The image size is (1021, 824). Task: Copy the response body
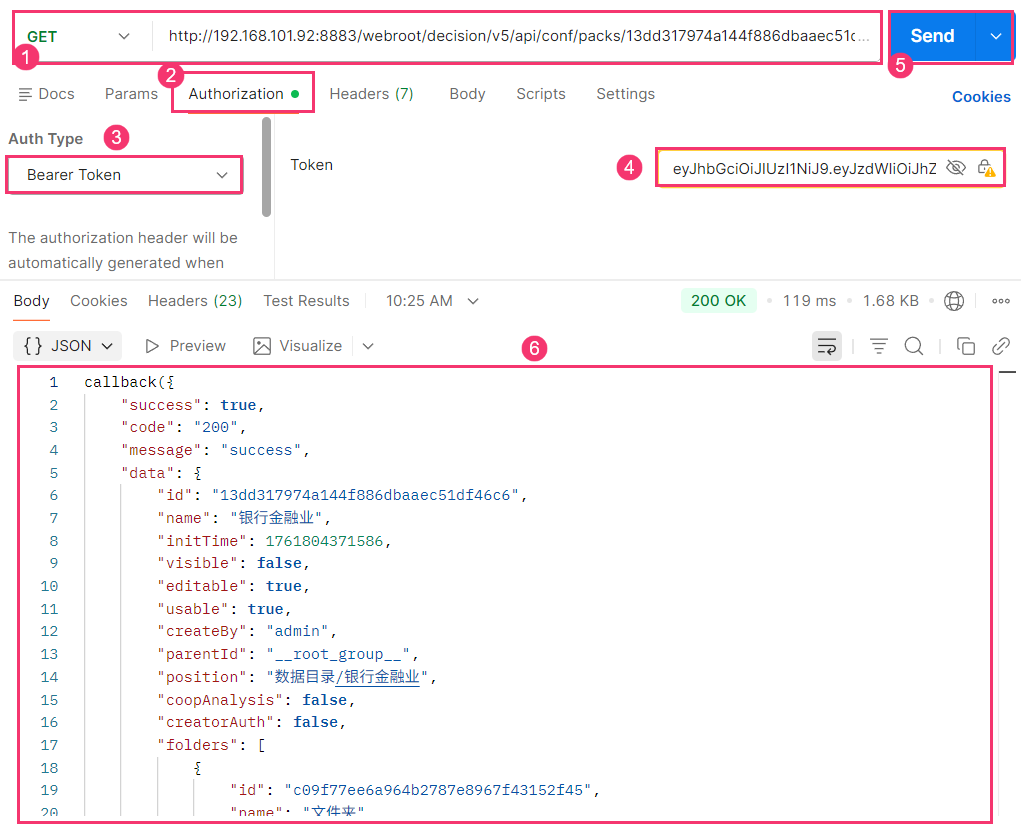(965, 346)
